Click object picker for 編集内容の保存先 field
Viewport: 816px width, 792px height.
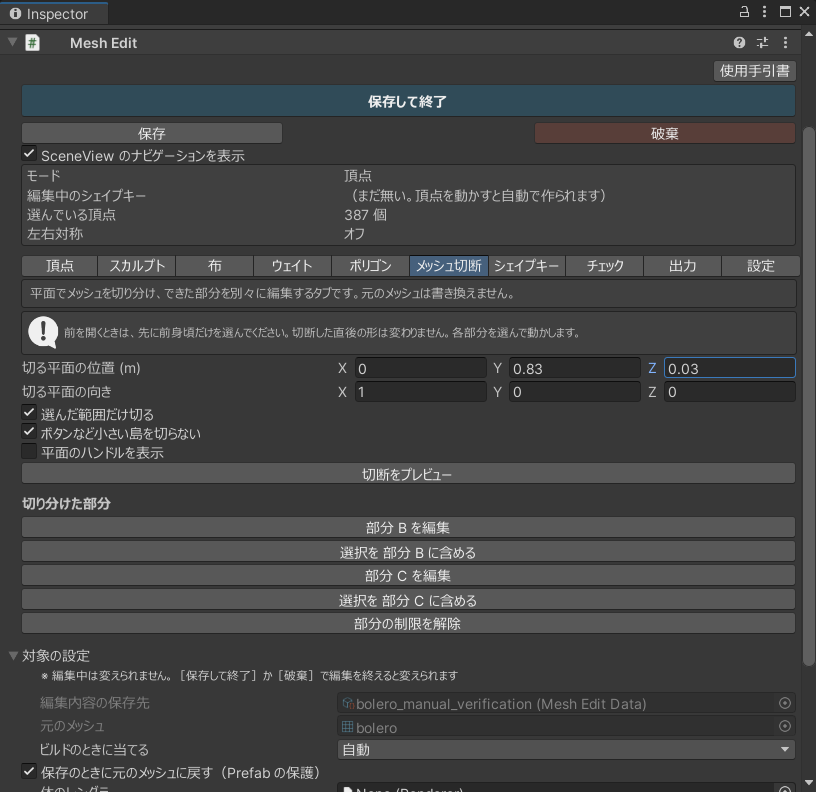coord(785,704)
